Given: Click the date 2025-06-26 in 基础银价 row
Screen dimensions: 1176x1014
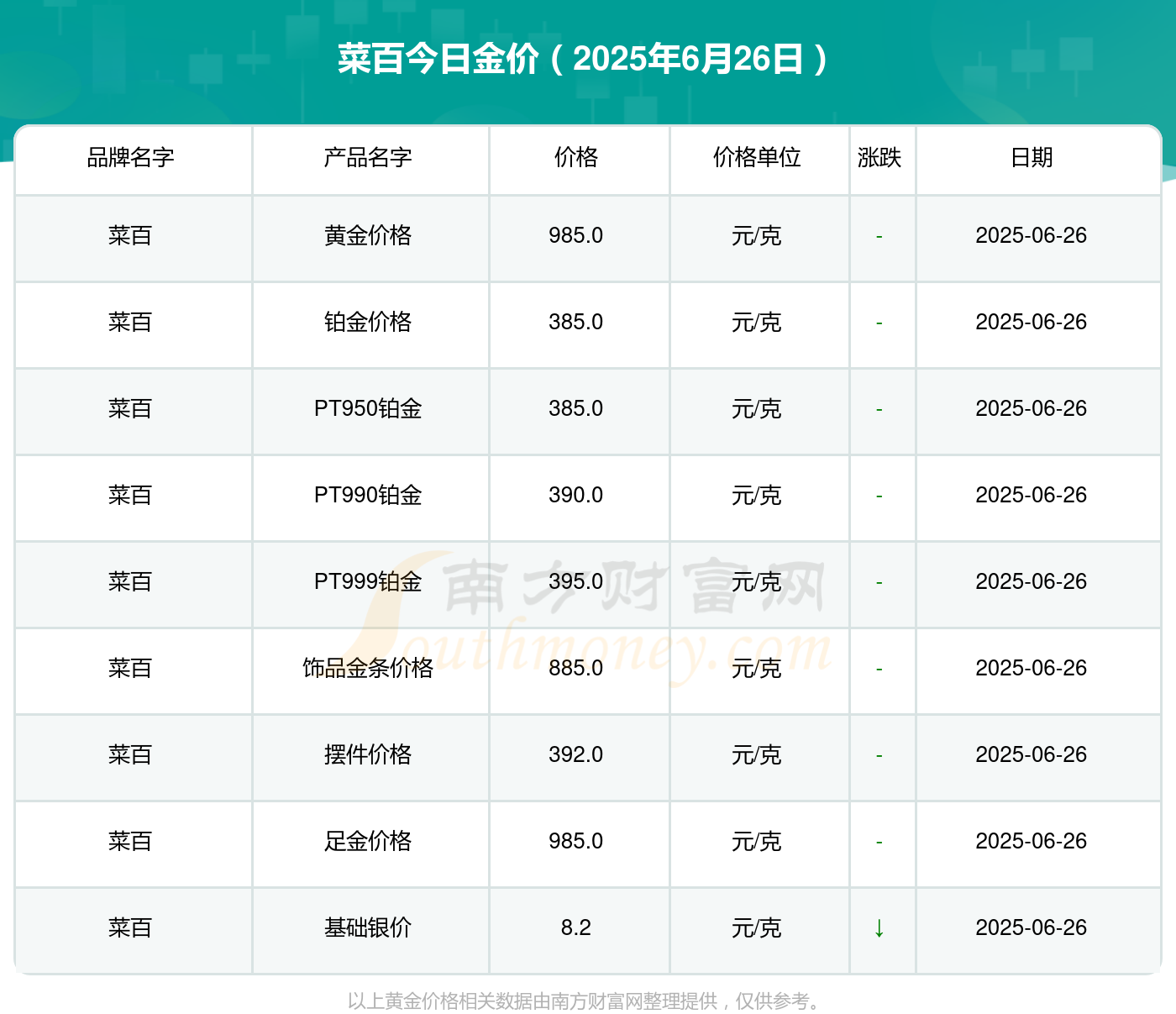Looking at the screenshot, I should 1032,927.
